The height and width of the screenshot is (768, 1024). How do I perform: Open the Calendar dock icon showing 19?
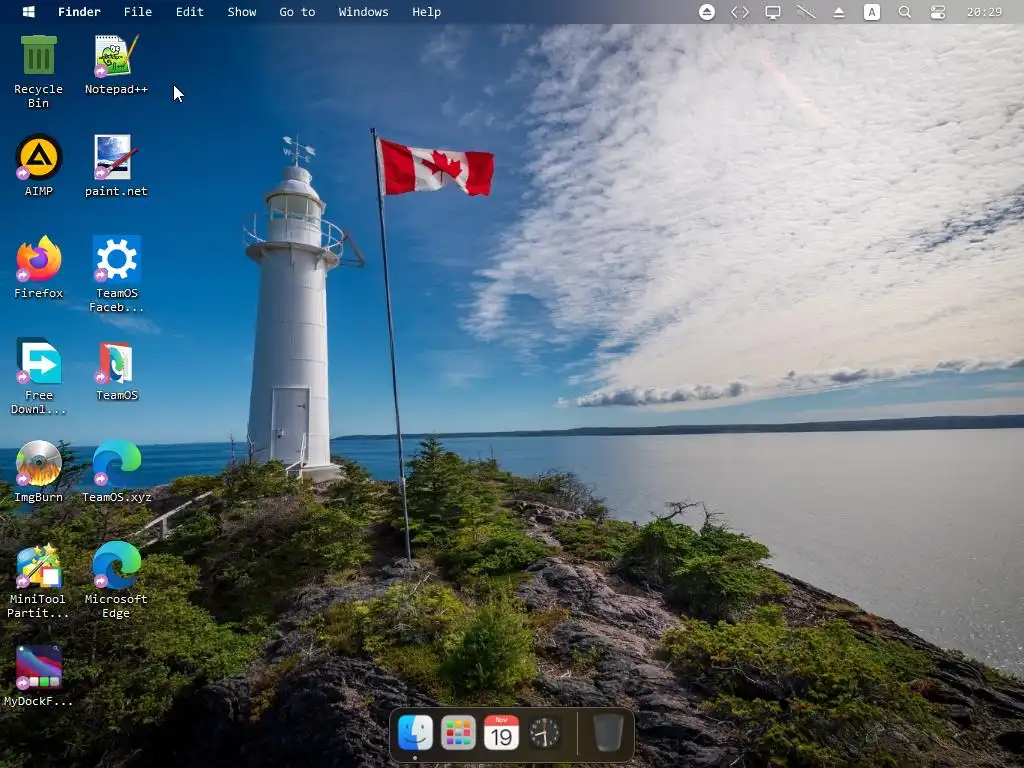502,732
